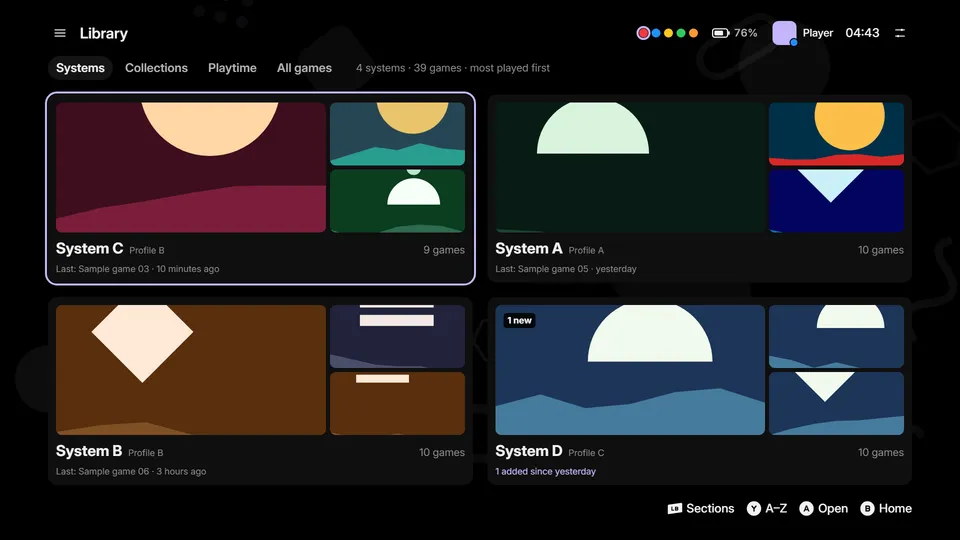Switch to the Collections tab
The height and width of the screenshot is (540, 960).
(x=156, y=68)
